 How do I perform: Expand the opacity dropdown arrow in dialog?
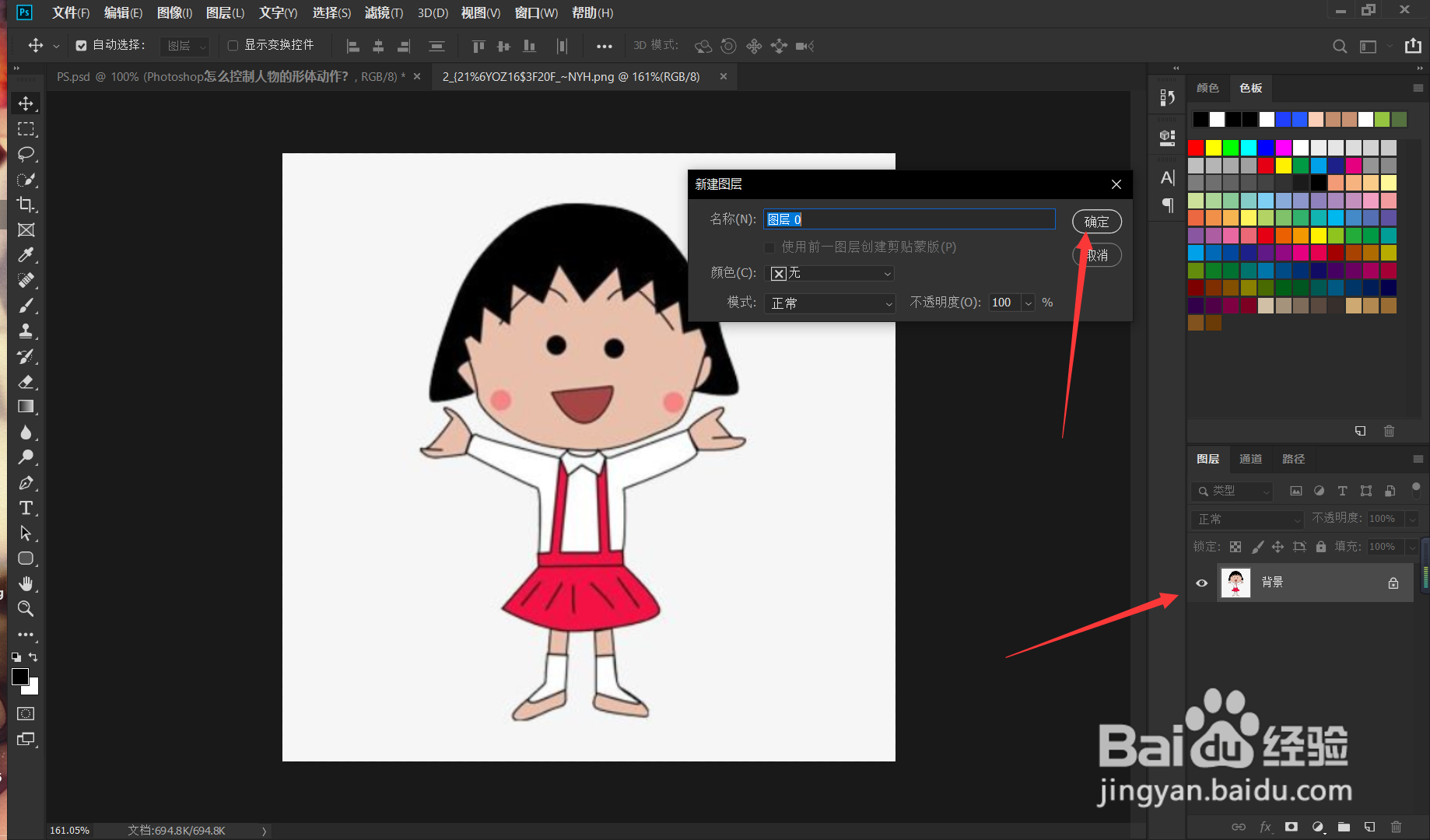[x=1029, y=303]
